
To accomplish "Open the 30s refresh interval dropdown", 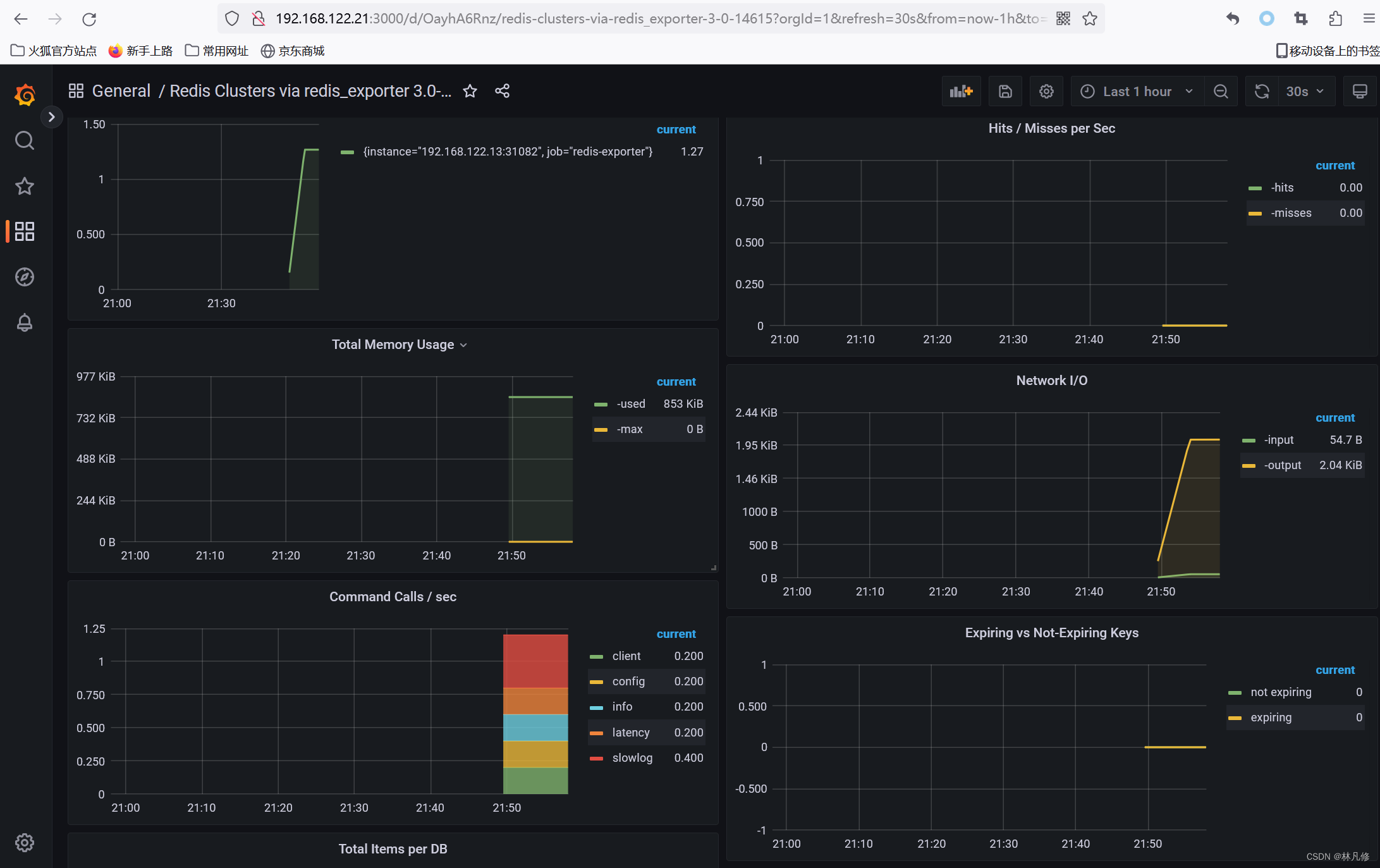I will [x=1306, y=92].
